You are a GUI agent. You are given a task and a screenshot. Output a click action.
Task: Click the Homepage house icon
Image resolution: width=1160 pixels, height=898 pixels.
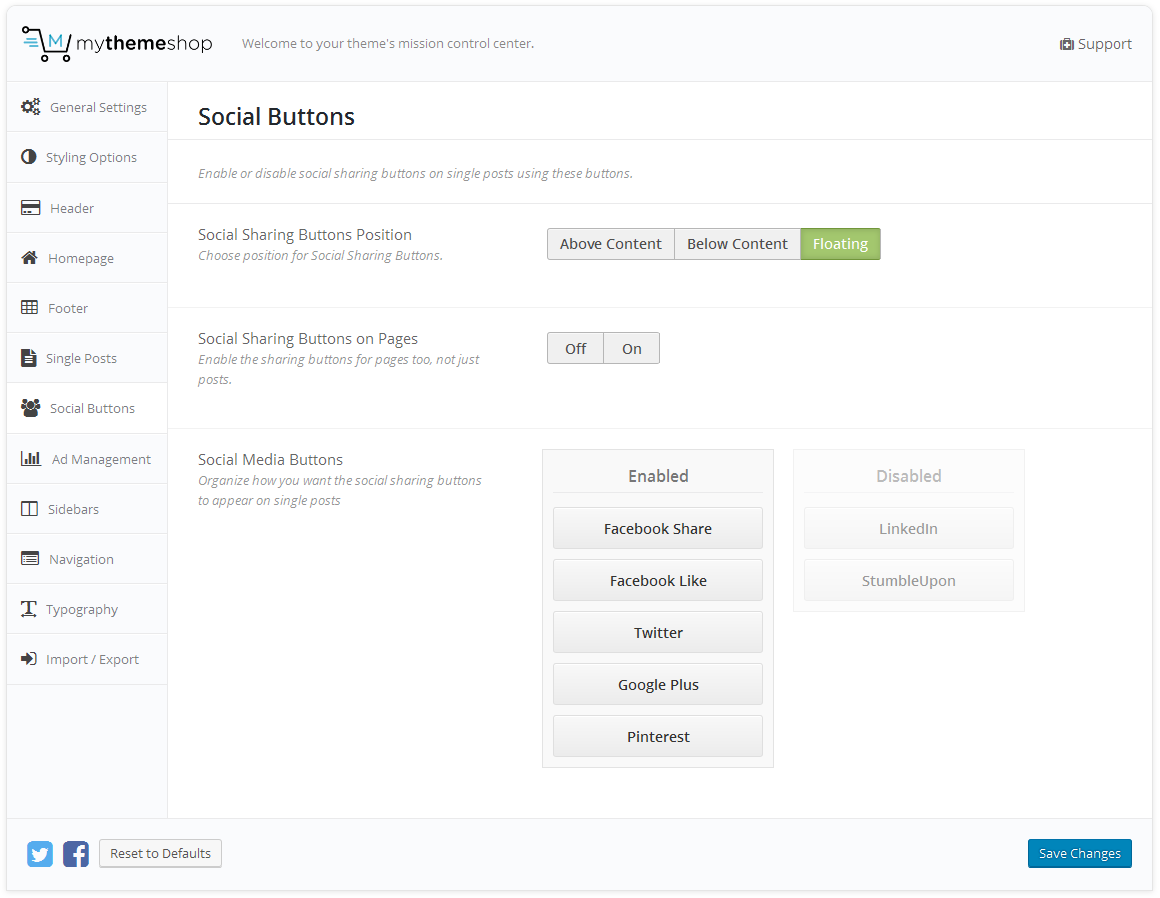30,258
